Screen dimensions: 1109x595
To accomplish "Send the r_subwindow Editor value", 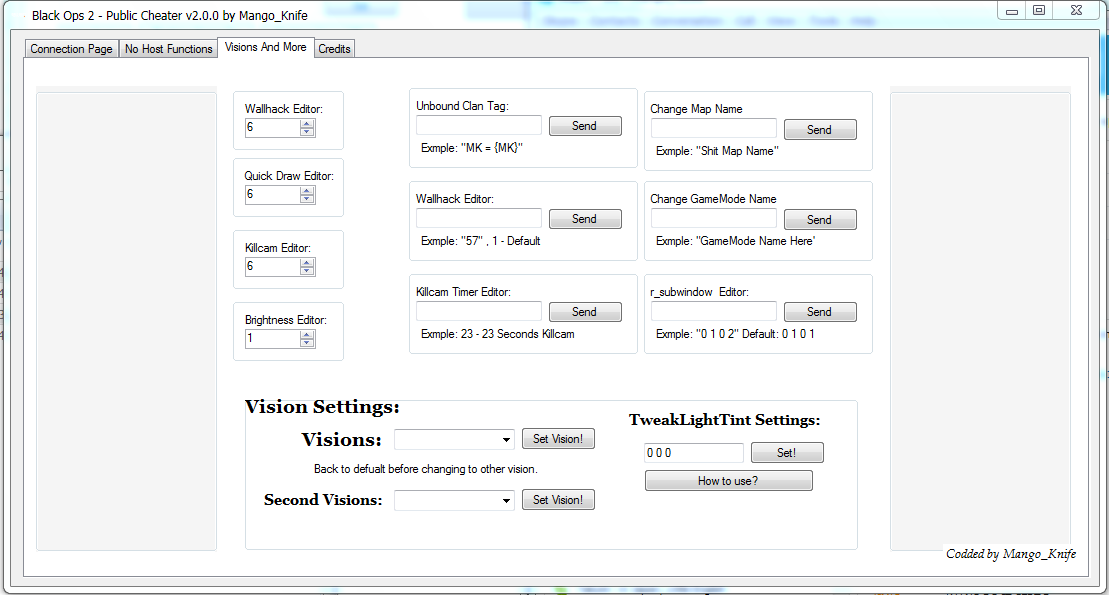I will coord(820,312).
